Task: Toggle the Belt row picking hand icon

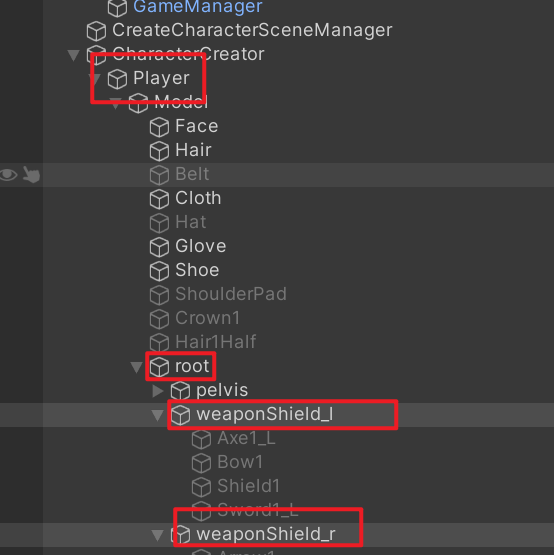Action: point(31,175)
